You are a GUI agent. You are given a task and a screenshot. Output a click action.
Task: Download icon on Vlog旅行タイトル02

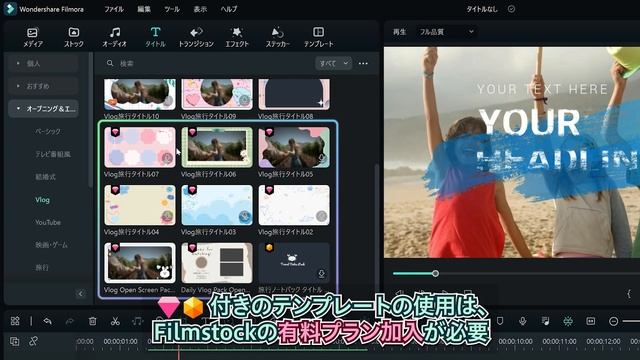[x=322, y=216]
